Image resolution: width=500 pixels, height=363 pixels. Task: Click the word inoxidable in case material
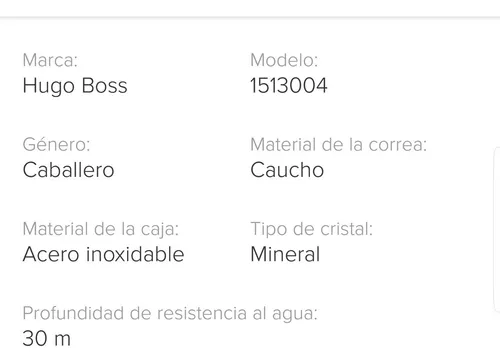click(x=135, y=254)
